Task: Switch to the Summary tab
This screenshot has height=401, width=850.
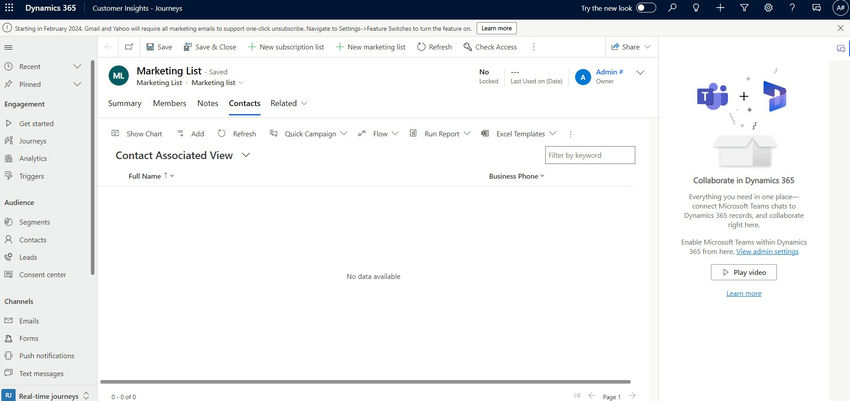Action: [x=125, y=104]
